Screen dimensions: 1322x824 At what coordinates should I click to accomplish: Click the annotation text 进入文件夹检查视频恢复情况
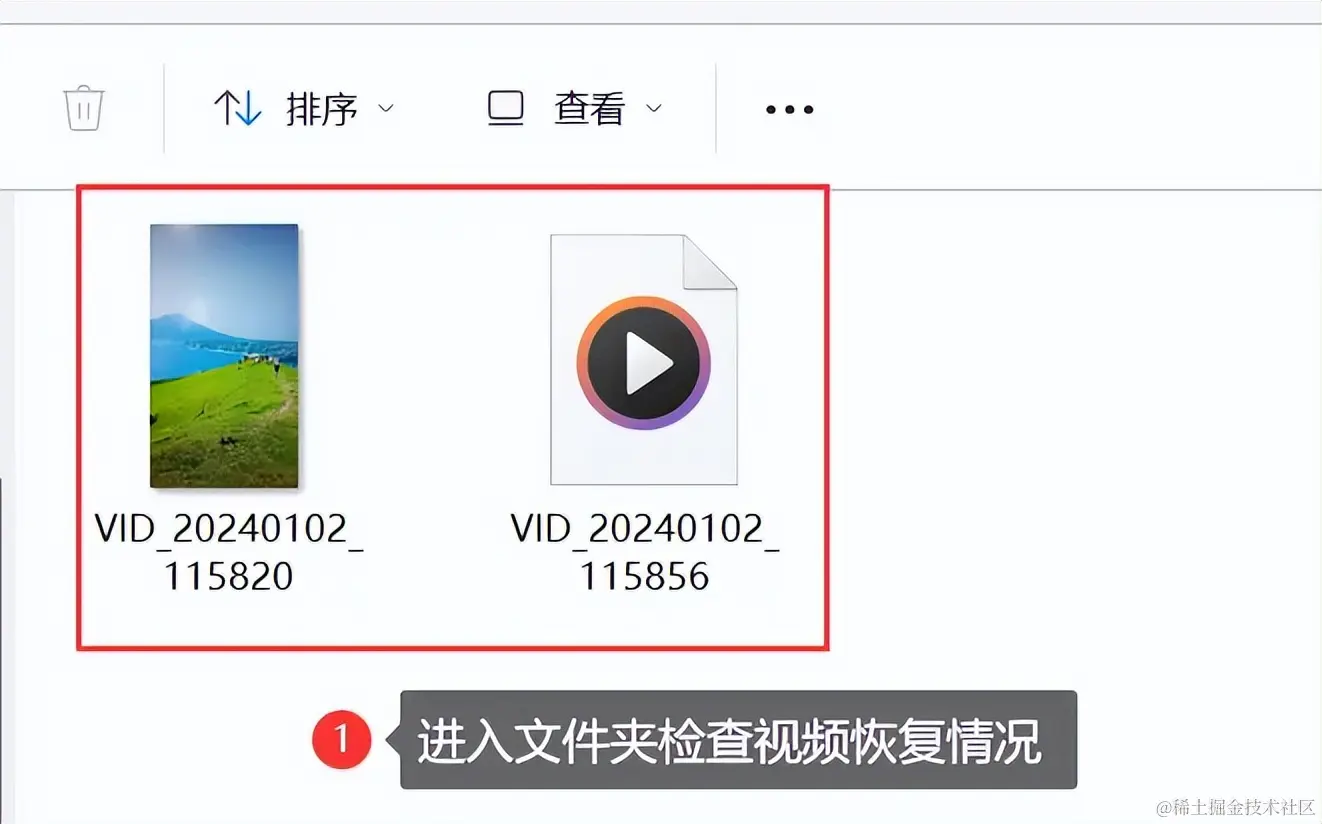pos(730,741)
